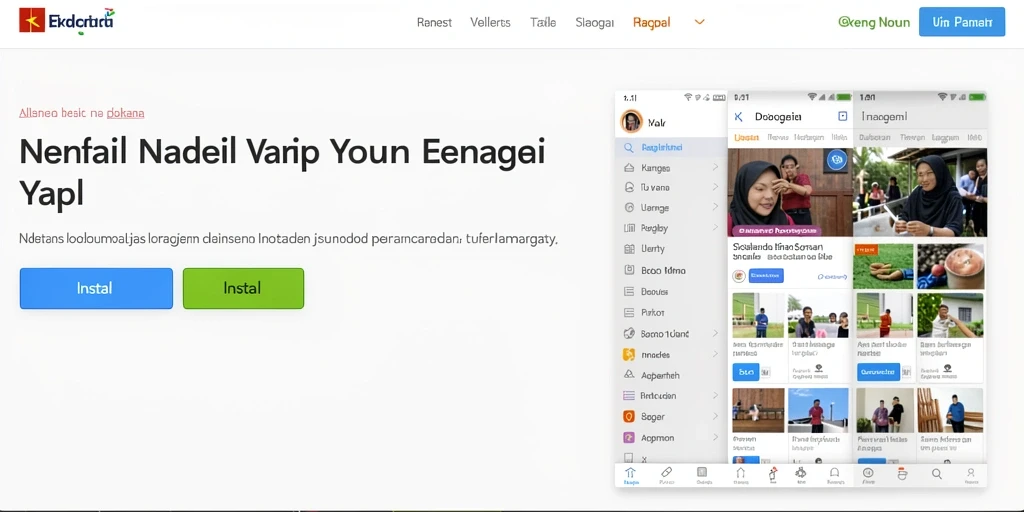Expand the Bogar row chevron
The image size is (1024, 512).
[x=715, y=416]
